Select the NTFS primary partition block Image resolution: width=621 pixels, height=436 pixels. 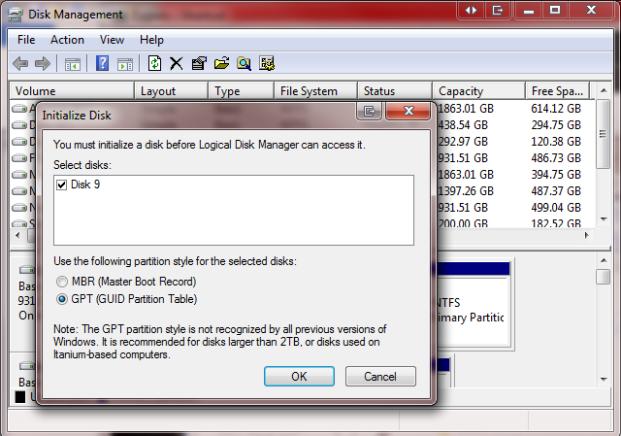point(472,304)
